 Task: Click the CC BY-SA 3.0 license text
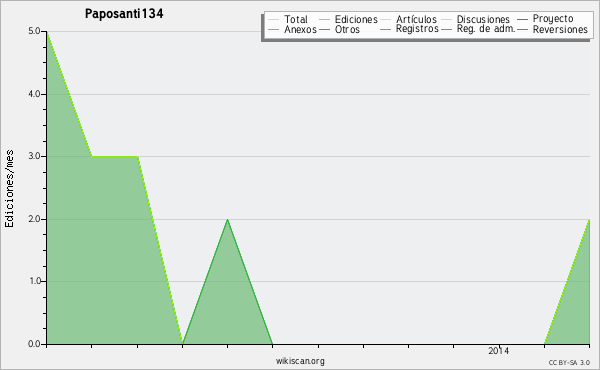pyautogui.click(x=569, y=363)
